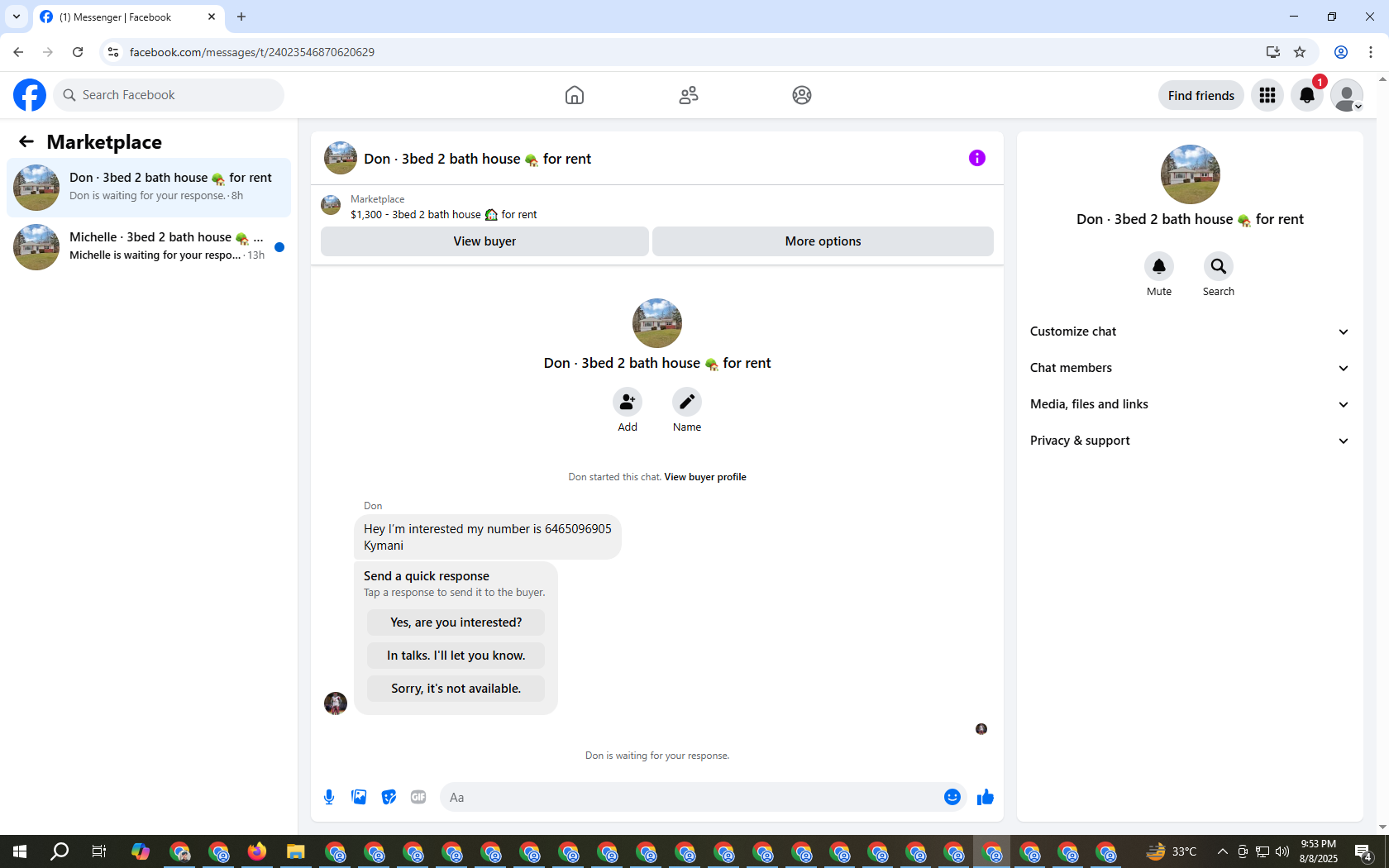Send 'Sorry, it's not available.' response
Screen dimensions: 1389x868
456,689
